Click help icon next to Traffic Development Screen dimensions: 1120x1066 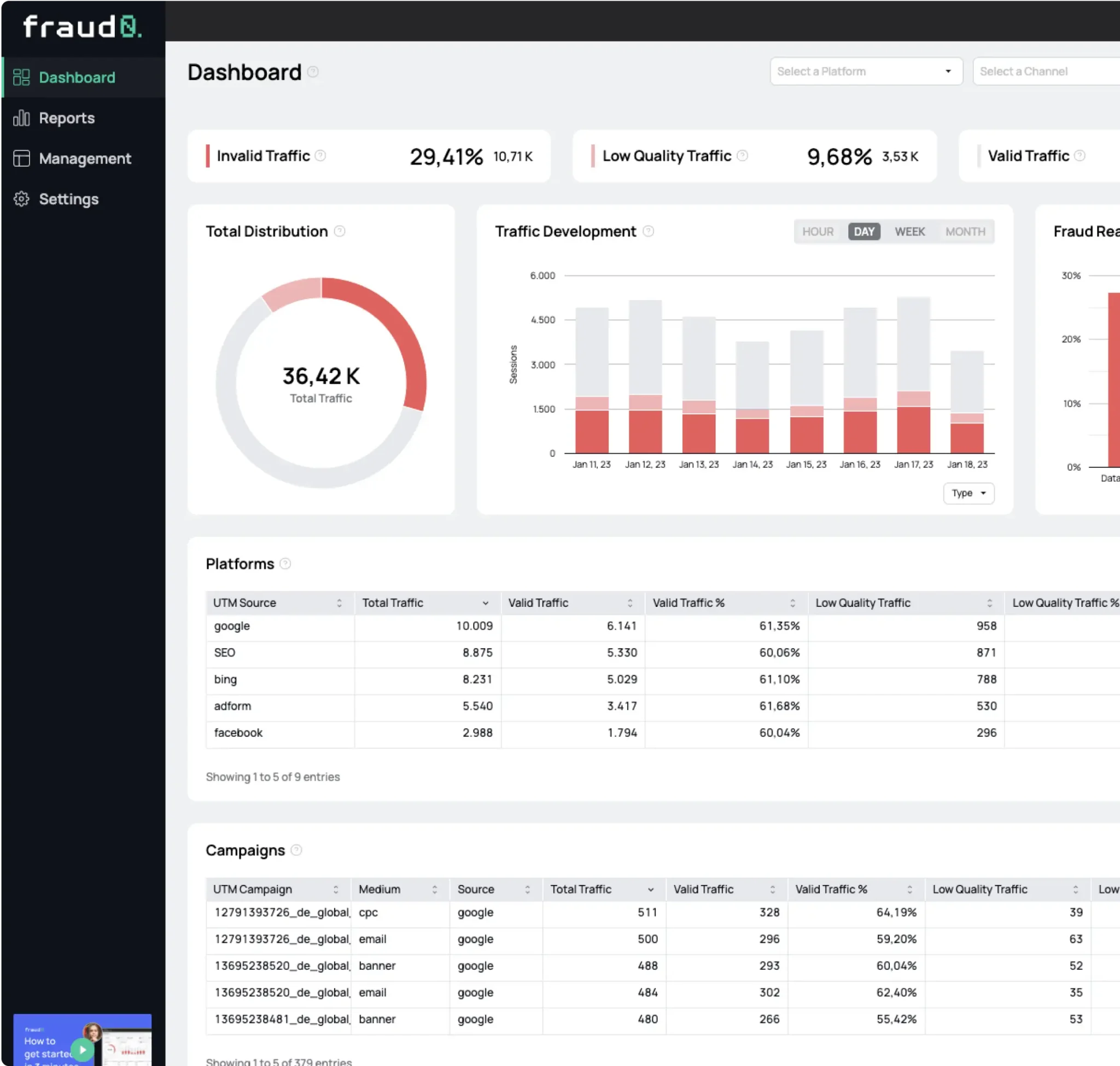[648, 231]
